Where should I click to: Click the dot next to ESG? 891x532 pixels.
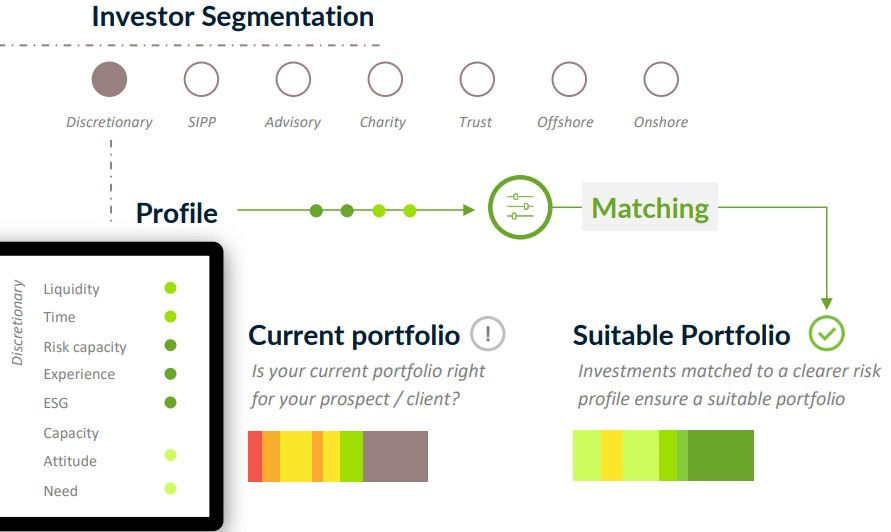click(170, 403)
